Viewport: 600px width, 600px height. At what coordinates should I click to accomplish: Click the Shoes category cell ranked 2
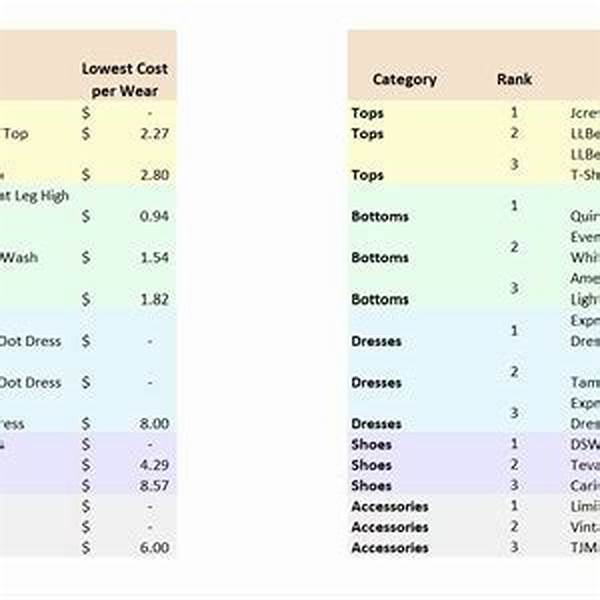pyautogui.click(x=371, y=465)
